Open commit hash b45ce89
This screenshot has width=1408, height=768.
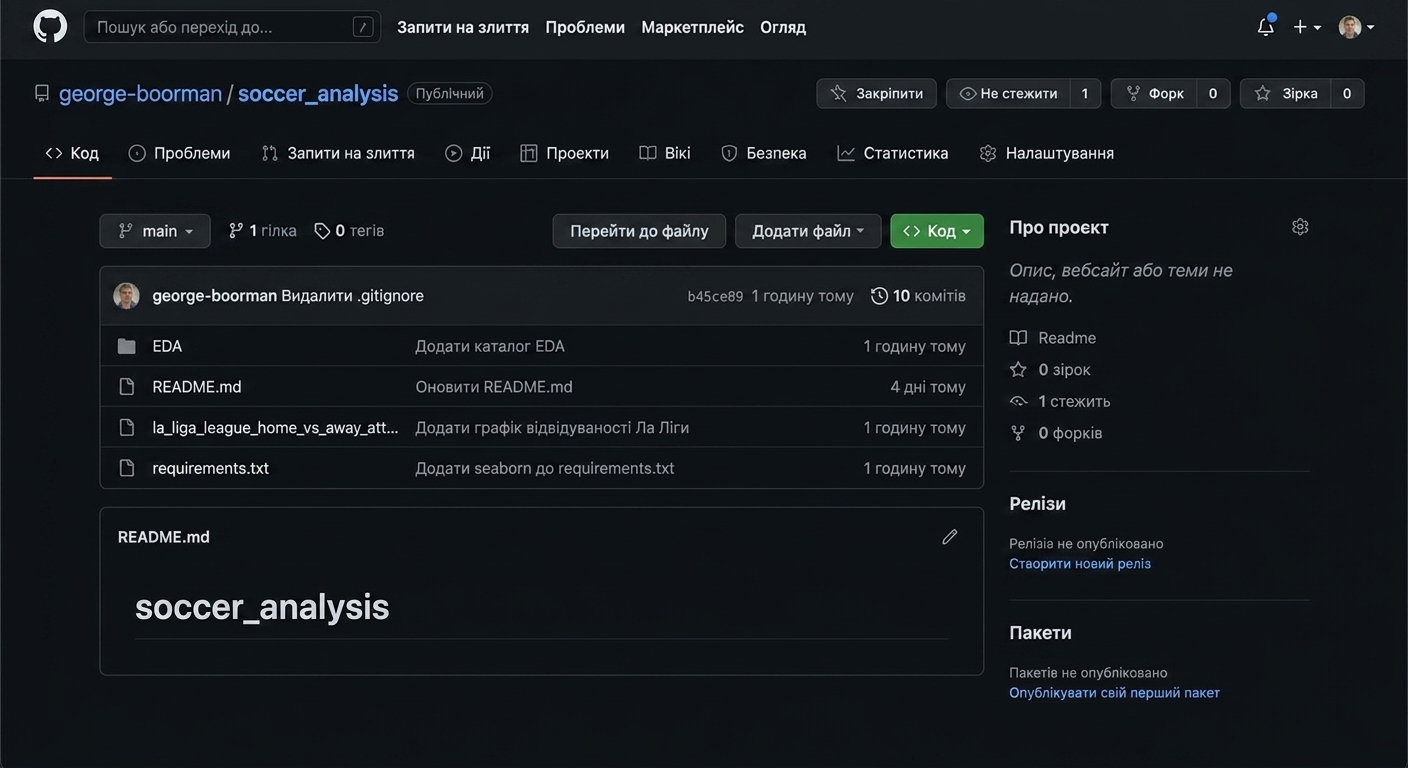[715, 296]
